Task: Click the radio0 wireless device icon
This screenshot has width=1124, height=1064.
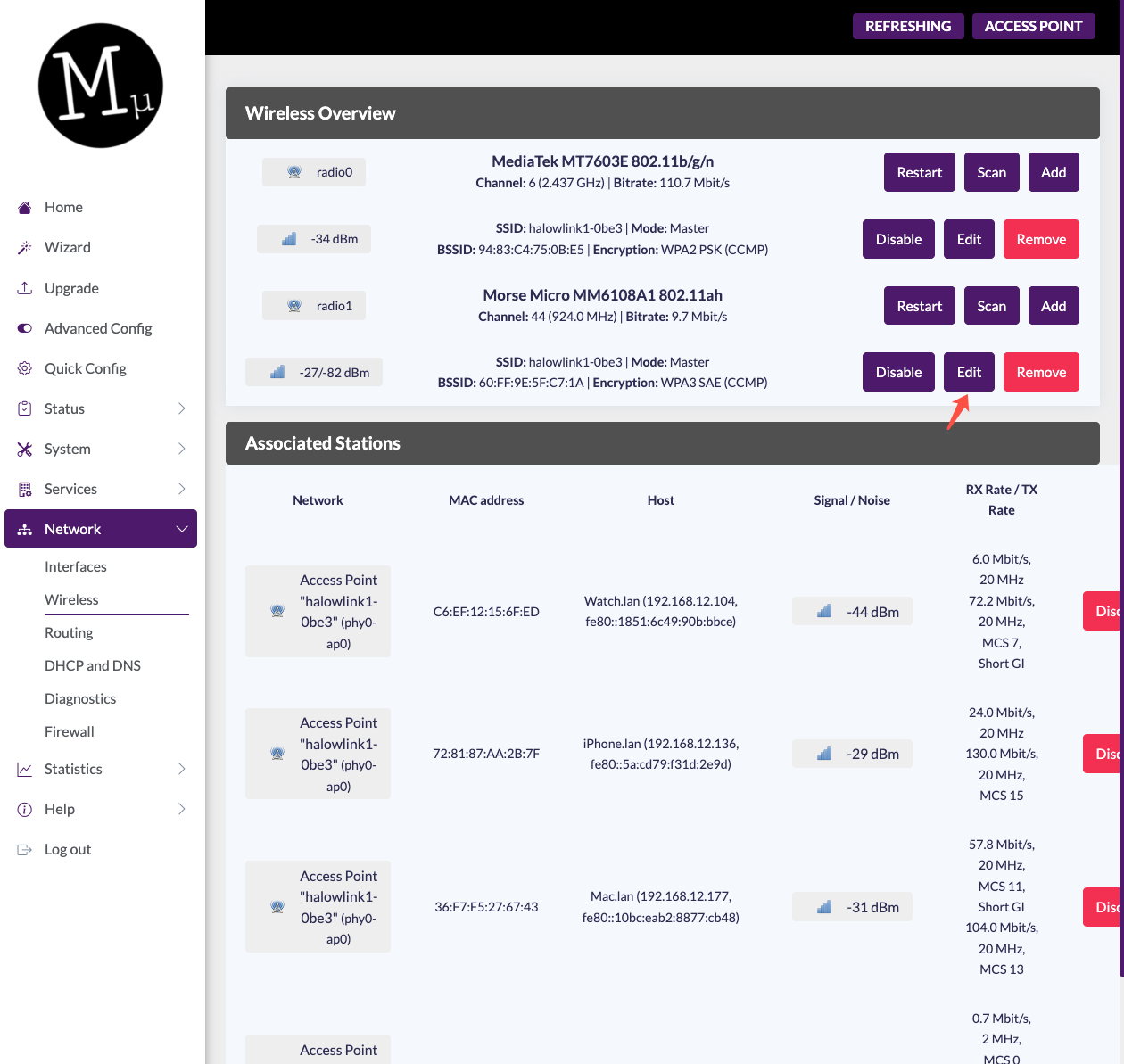Action: click(294, 172)
